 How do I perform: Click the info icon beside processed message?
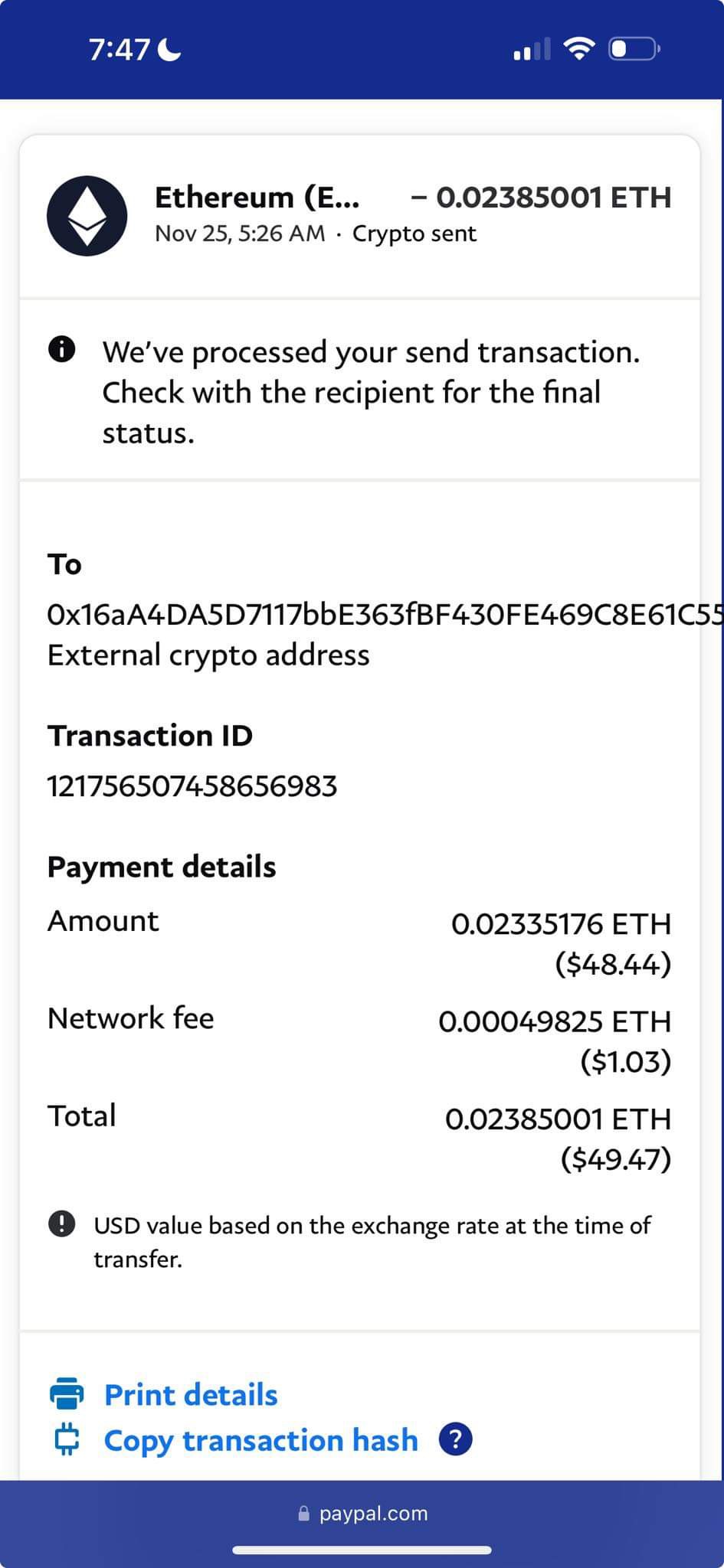(61, 350)
